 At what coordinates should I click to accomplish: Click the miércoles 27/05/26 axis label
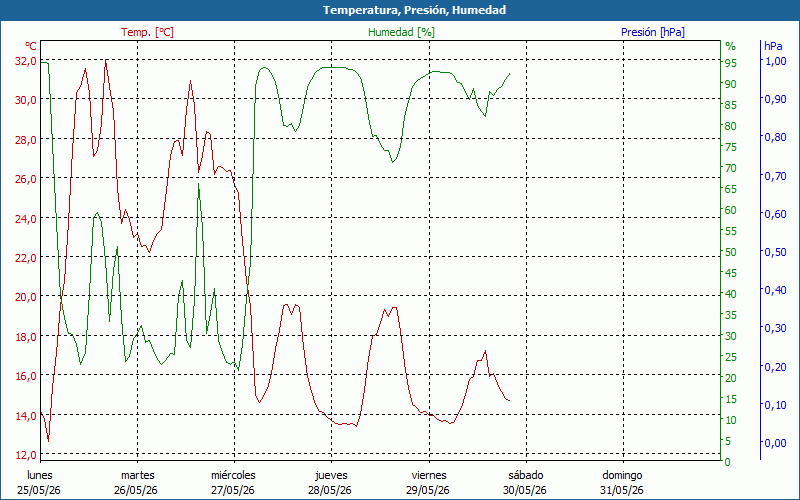(x=233, y=483)
